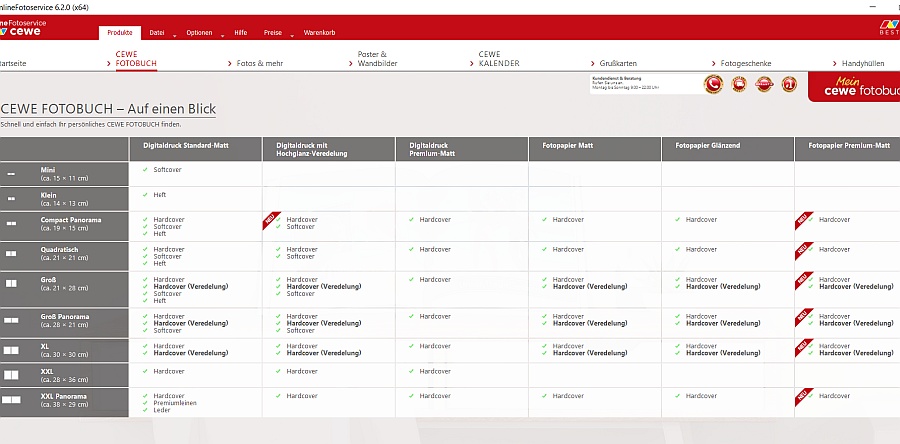Go to CEWE FOTOBUCH navigation section
This screenshot has width=900, height=444.
tap(136, 59)
